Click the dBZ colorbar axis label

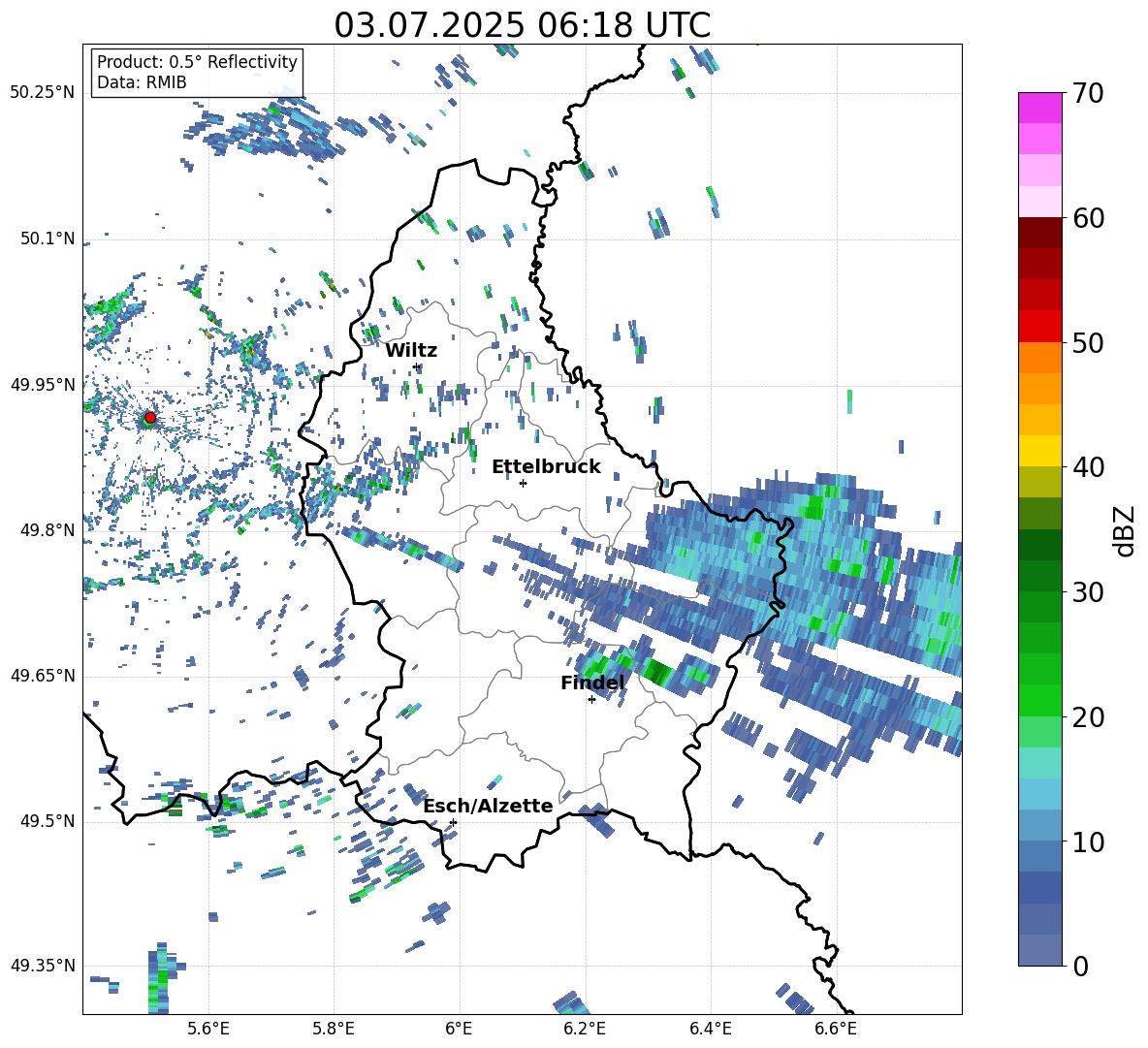coord(1126,530)
